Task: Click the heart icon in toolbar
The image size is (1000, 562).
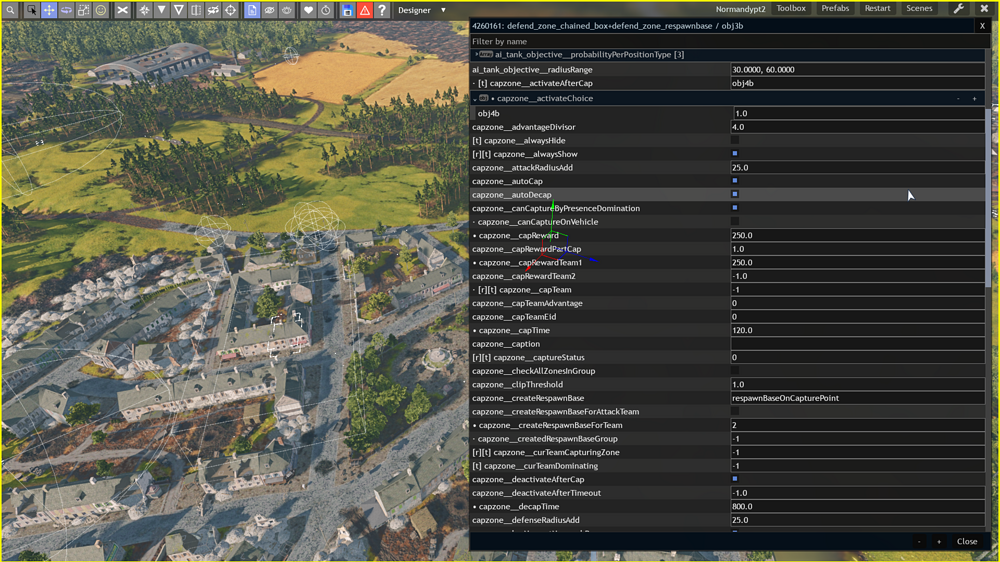Action: pos(308,10)
